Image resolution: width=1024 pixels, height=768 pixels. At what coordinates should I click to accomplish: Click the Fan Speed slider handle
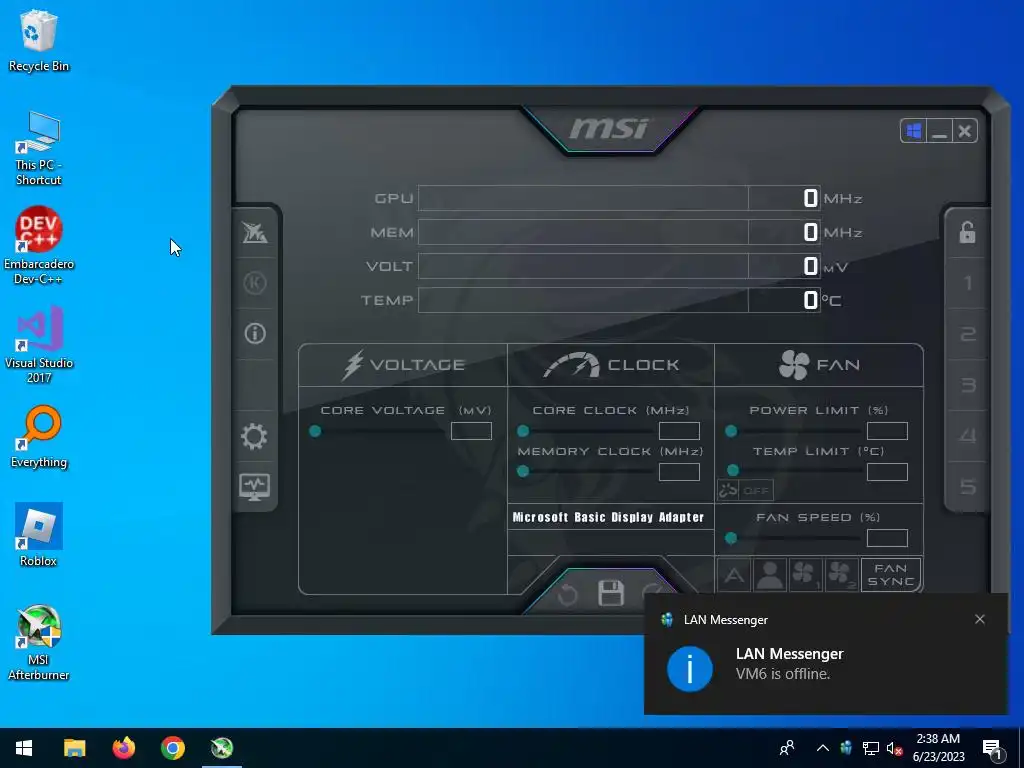pos(731,538)
